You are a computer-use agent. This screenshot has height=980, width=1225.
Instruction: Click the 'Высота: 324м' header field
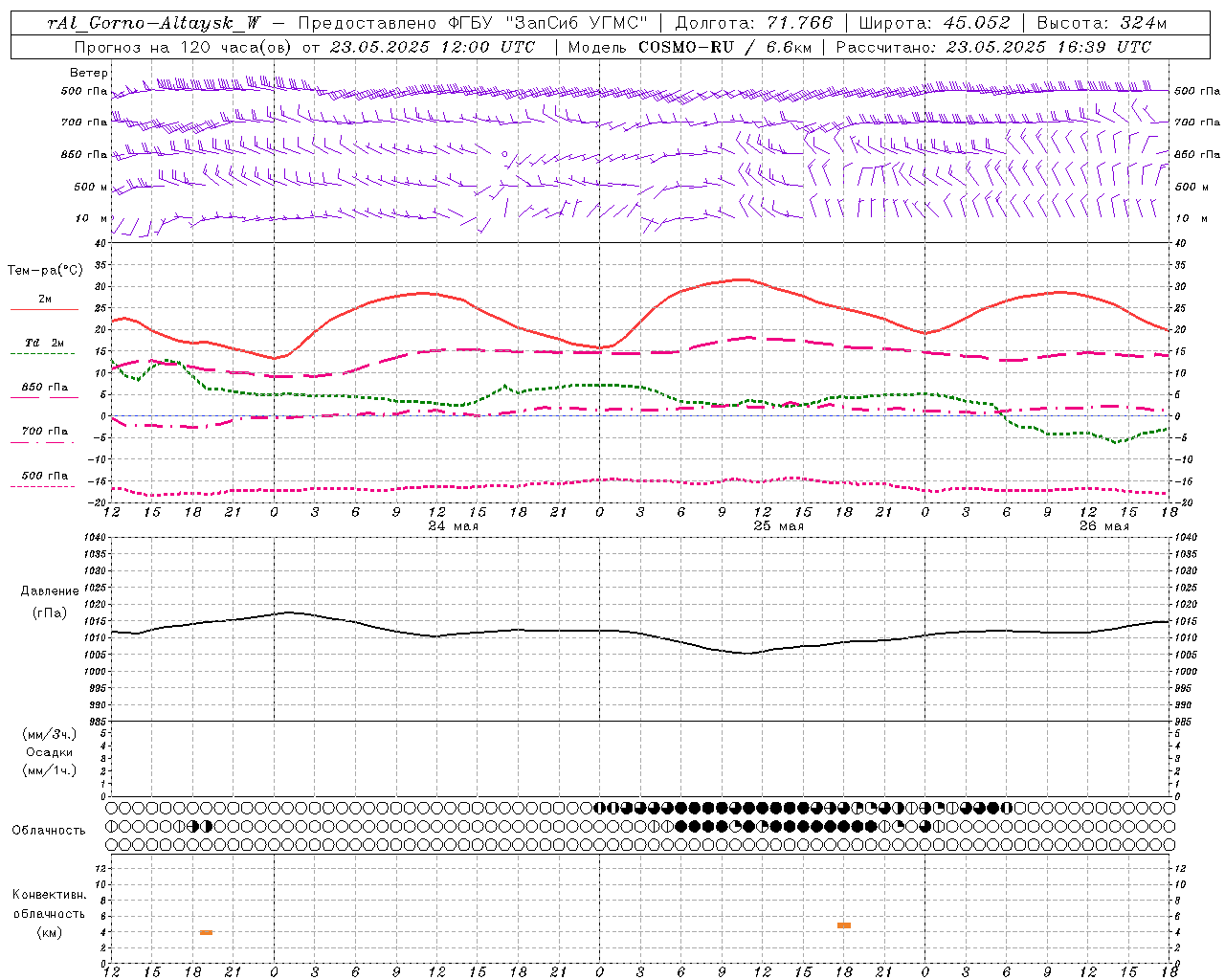[1102, 23]
